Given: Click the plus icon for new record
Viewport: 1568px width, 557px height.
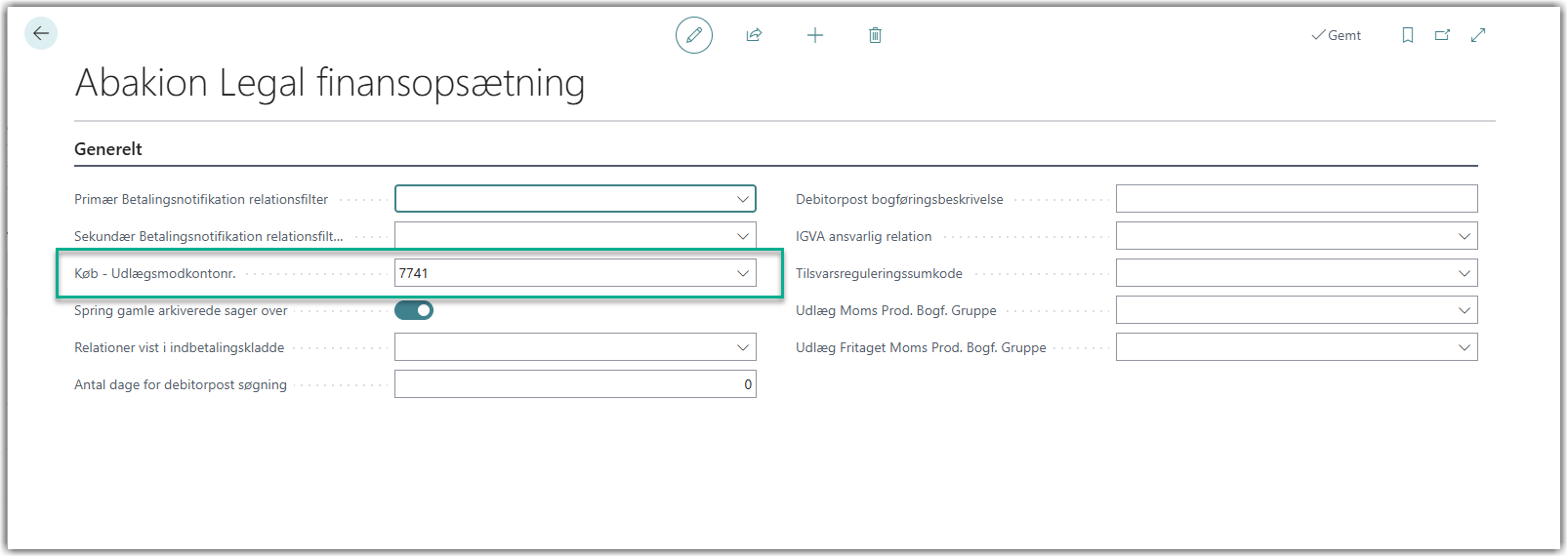Looking at the screenshot, I should click(x=815, y=35).
